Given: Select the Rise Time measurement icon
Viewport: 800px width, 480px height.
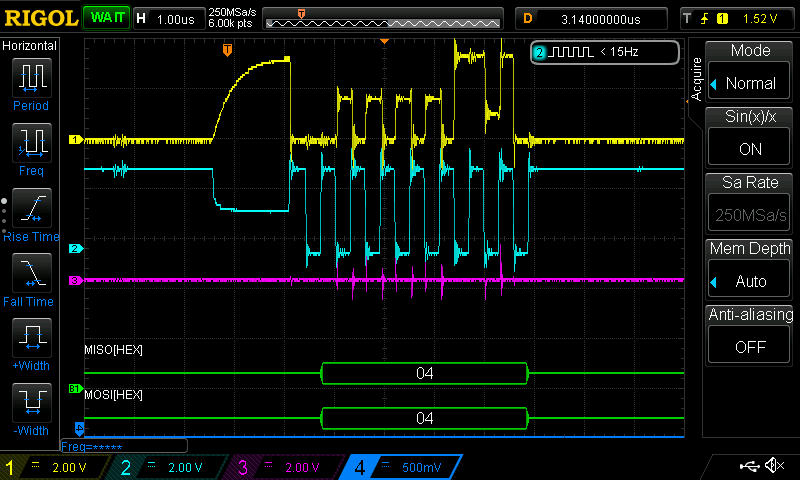Looking at the screenshot, I should click(x=32, y=208).
